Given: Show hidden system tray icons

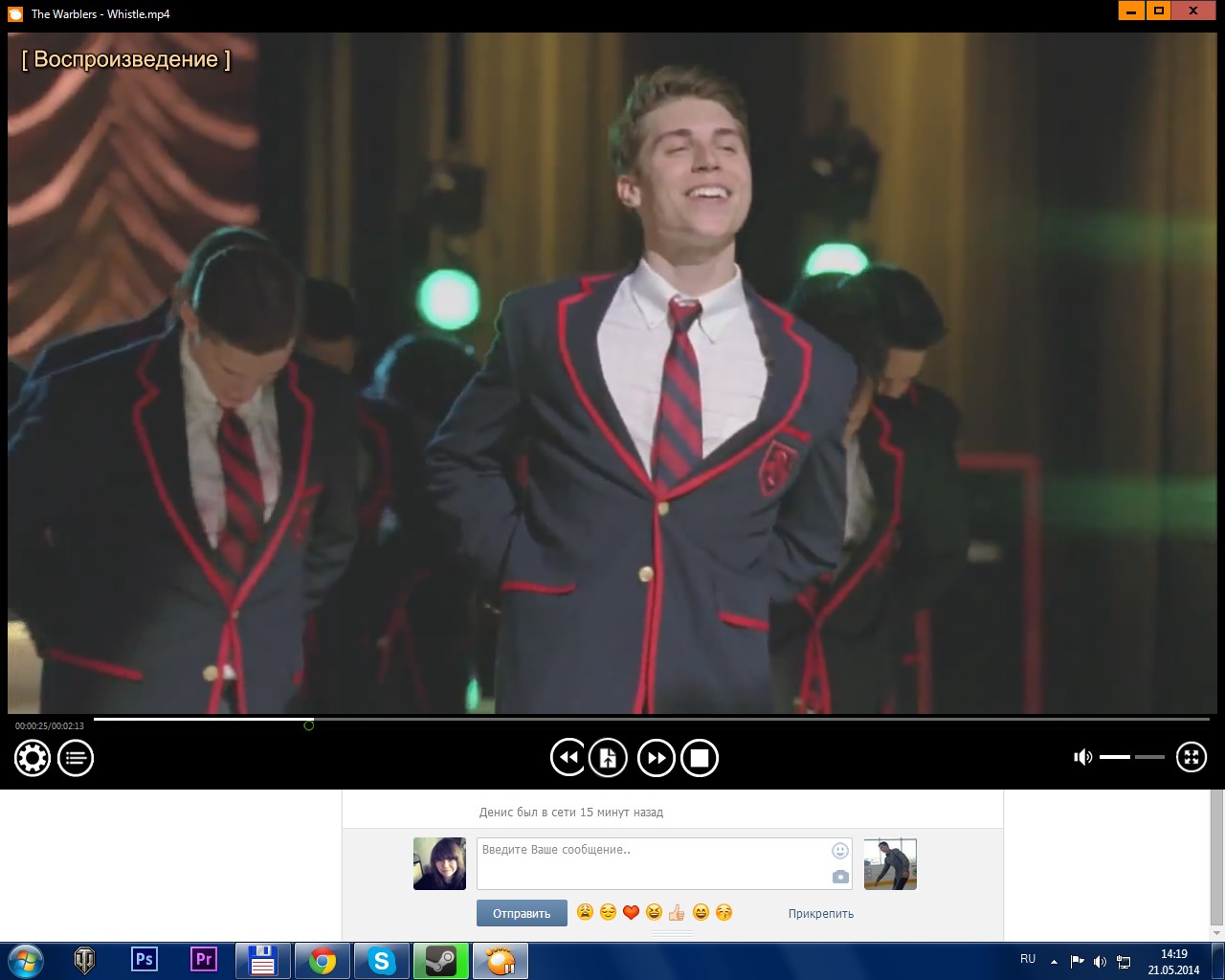Looking at the screenshot, I should (1055, 961).
